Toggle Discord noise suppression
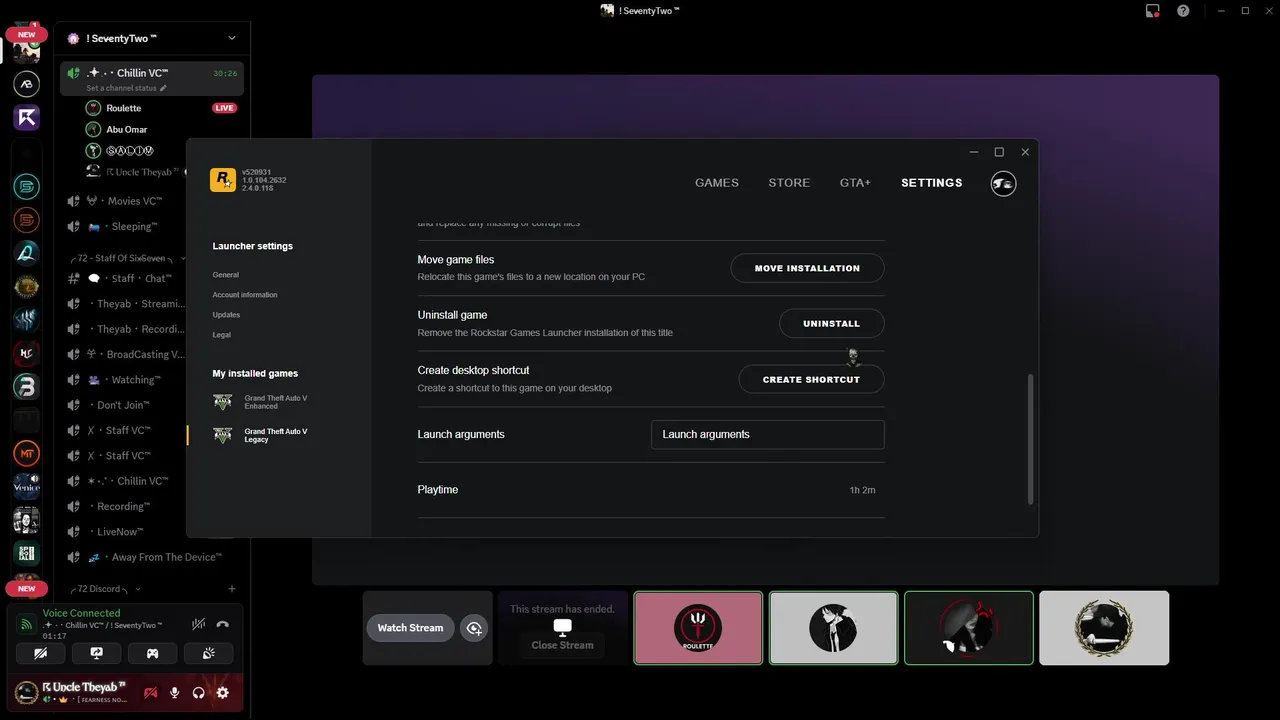 pos(198,624)
